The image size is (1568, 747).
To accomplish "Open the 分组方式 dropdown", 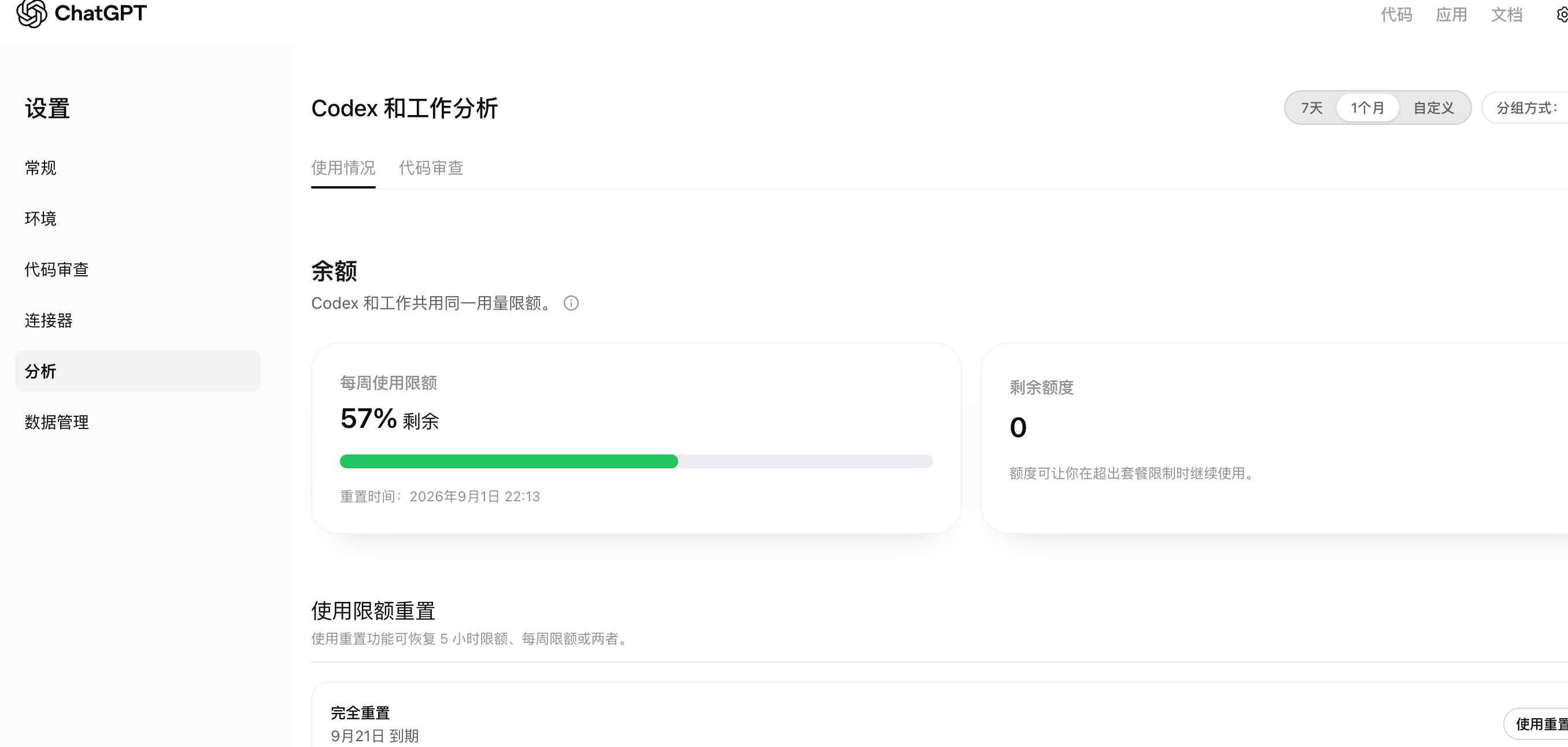I will (x=1525, y=108).
